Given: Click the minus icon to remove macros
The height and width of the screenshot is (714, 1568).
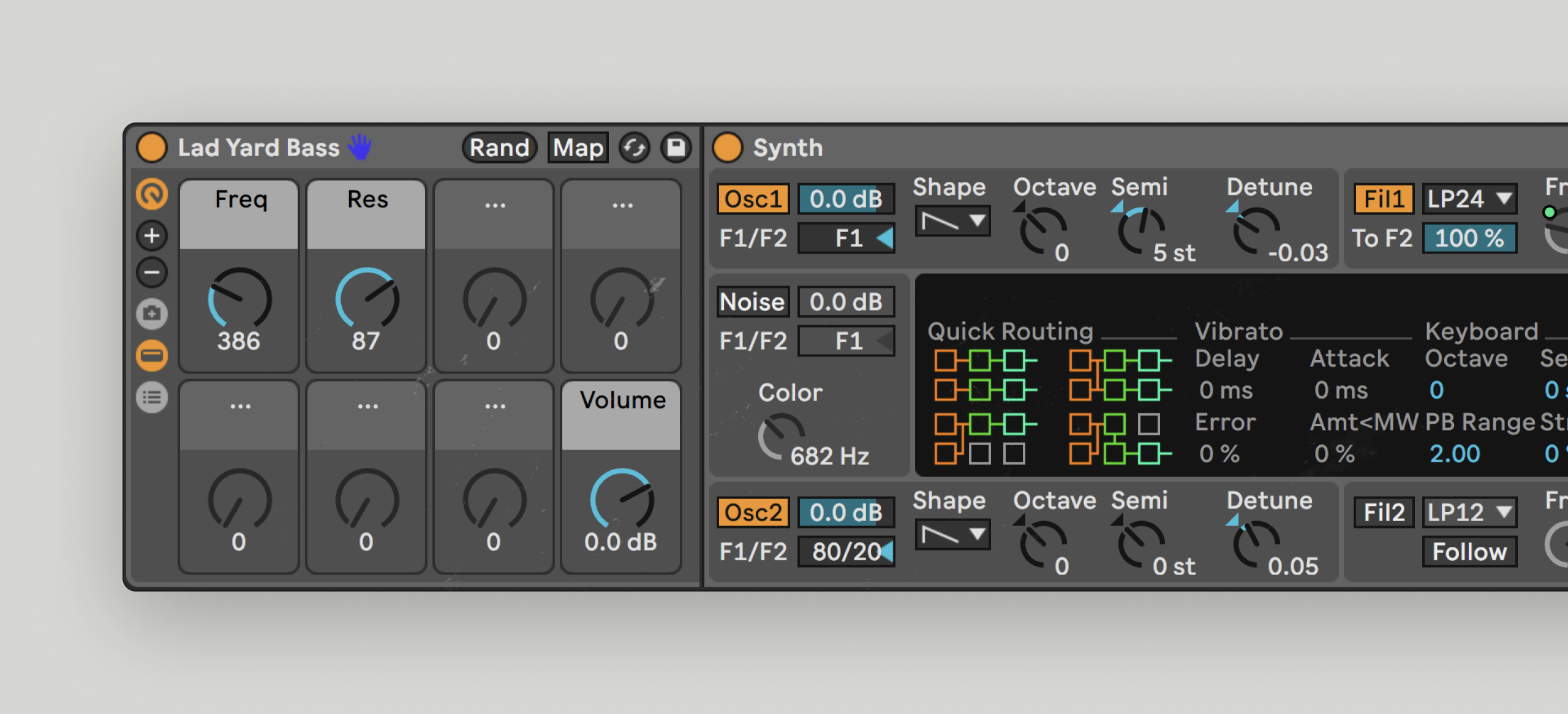Looking at the screenshot, I should (x=152, y=272).
